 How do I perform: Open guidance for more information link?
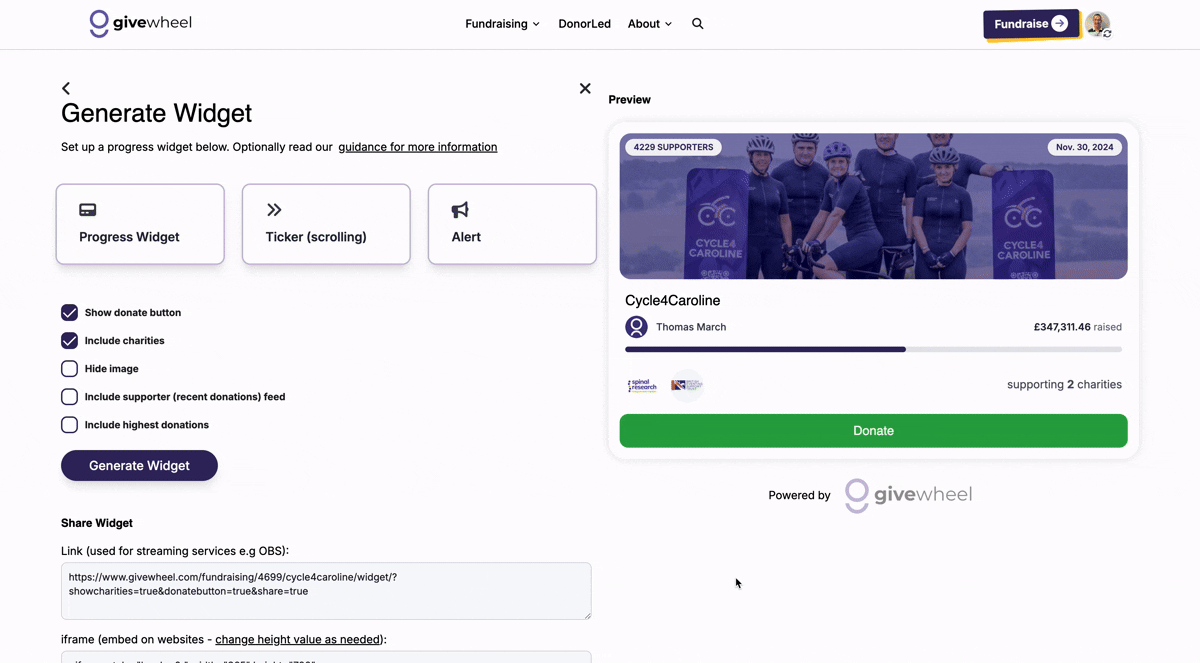pyautogui.click(x=417, y=147)
